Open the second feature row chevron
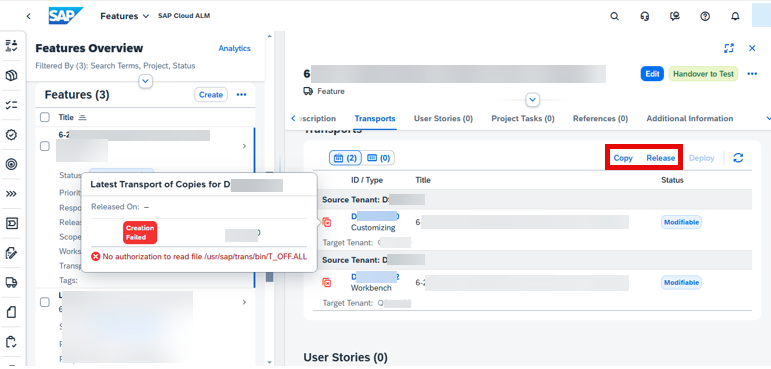 pyautogui.click(x=244, y=302)
